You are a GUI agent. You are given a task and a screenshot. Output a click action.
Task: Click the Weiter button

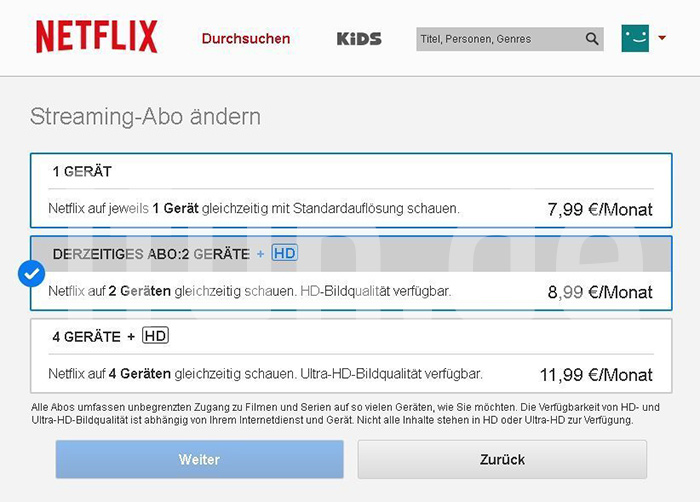click(200, 459)
